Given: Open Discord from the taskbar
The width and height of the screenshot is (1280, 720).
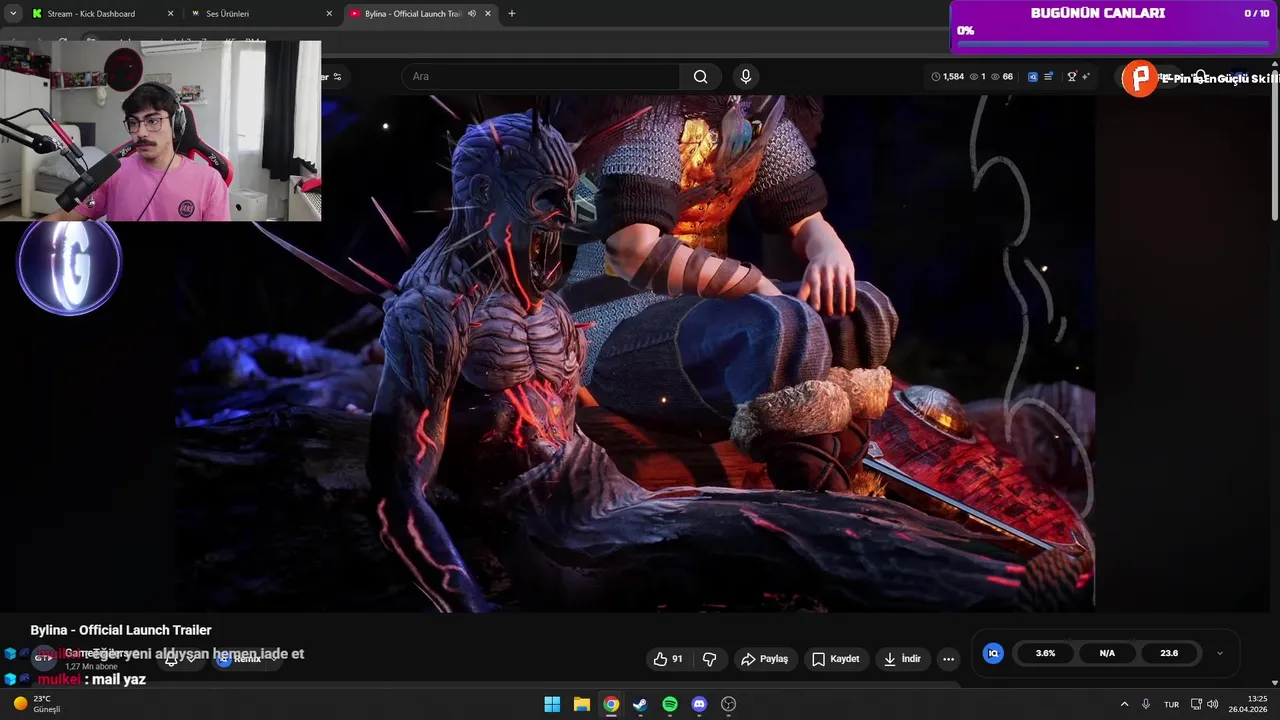Looking at the screenshot, I should [699, 704].
